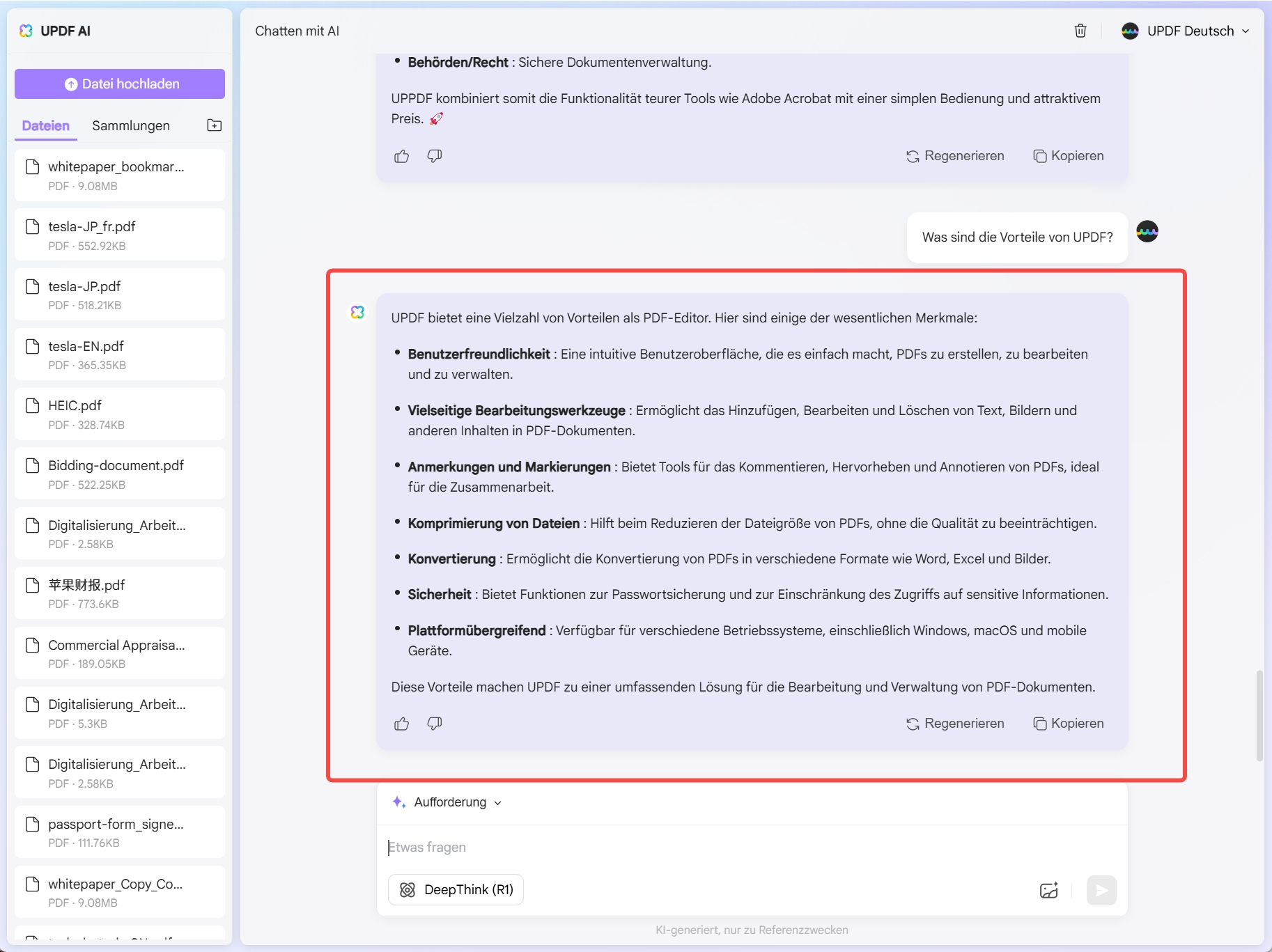1272x952 pixels.
Task: Click the UPDF Deutsch account avatar
Action: (1130, 31)
